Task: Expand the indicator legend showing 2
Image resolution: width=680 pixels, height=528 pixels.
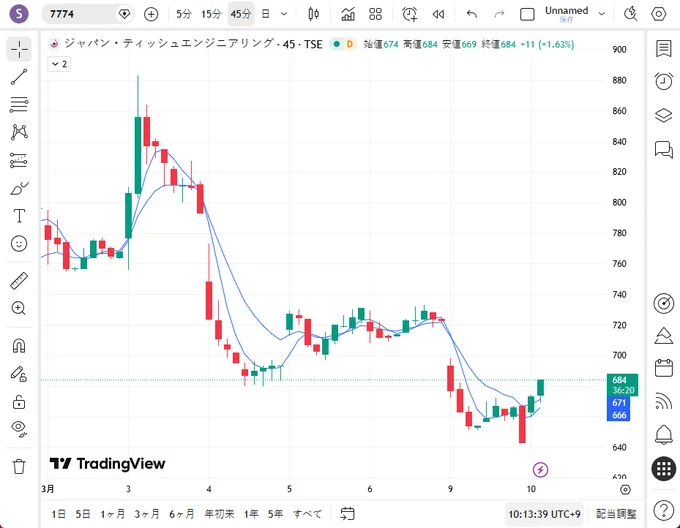Action: click(59, 64)
